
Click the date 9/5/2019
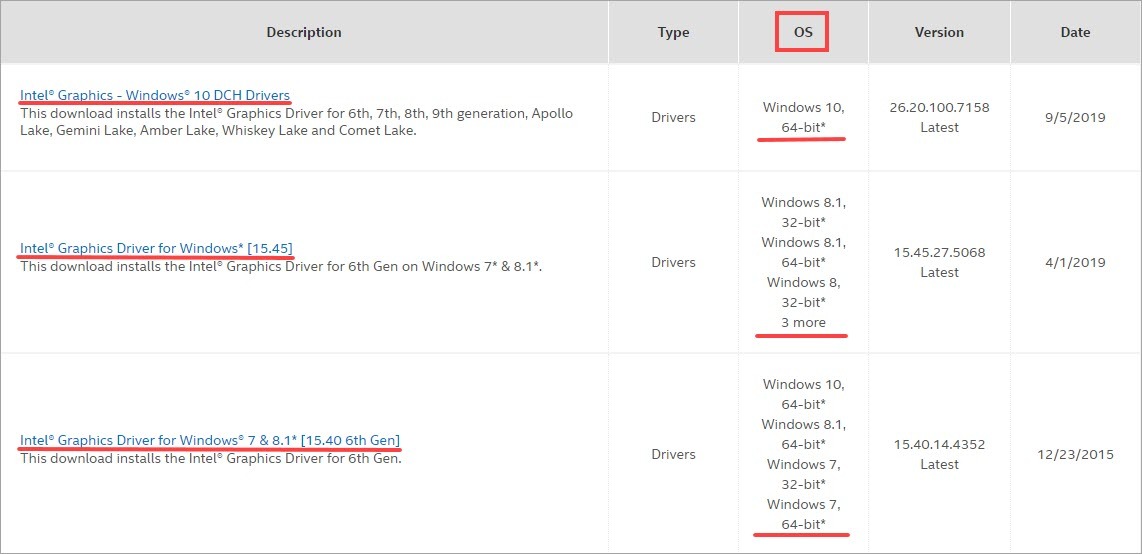(1075, 117)
